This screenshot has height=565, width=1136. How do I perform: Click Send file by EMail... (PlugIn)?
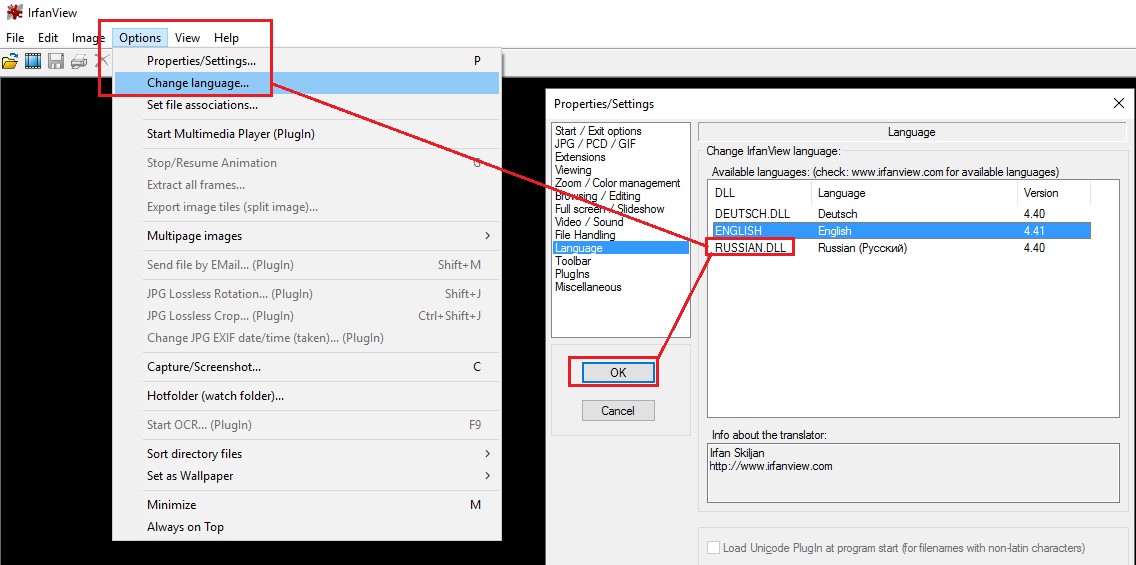[306, 265]
